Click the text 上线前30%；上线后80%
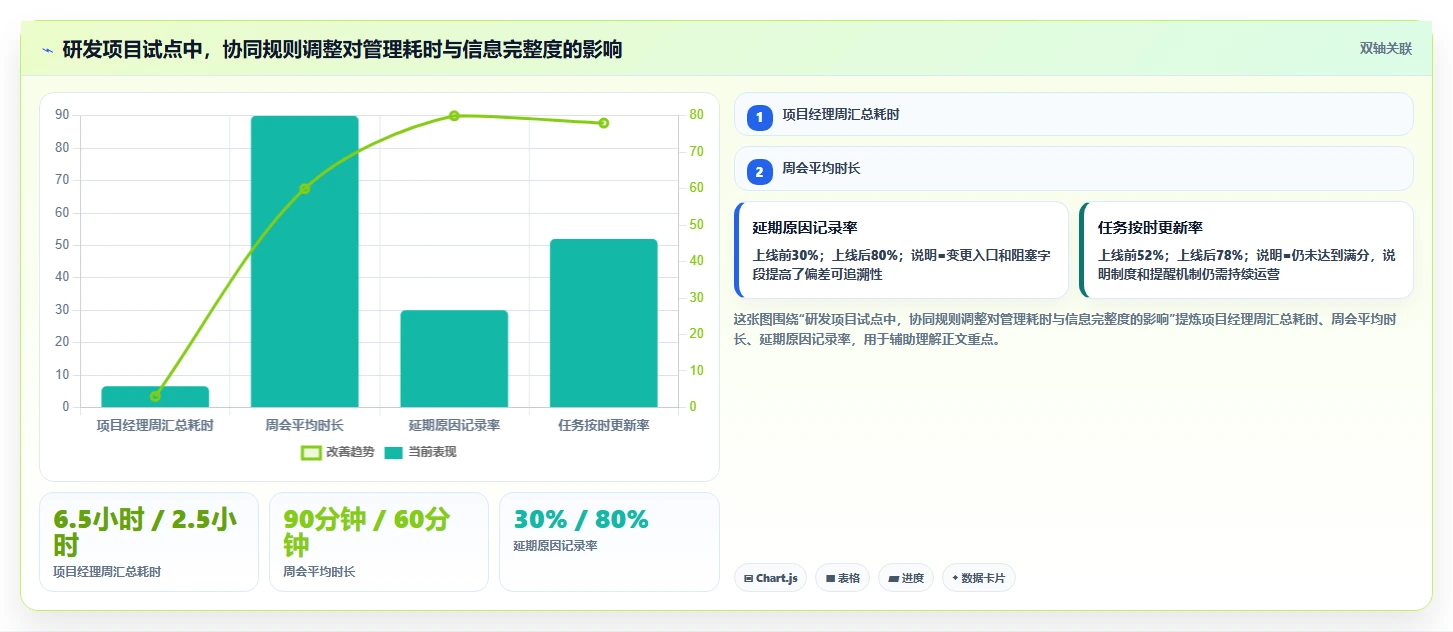The height and width of the screenshot is (632, 1453). (x=825, y=255)
